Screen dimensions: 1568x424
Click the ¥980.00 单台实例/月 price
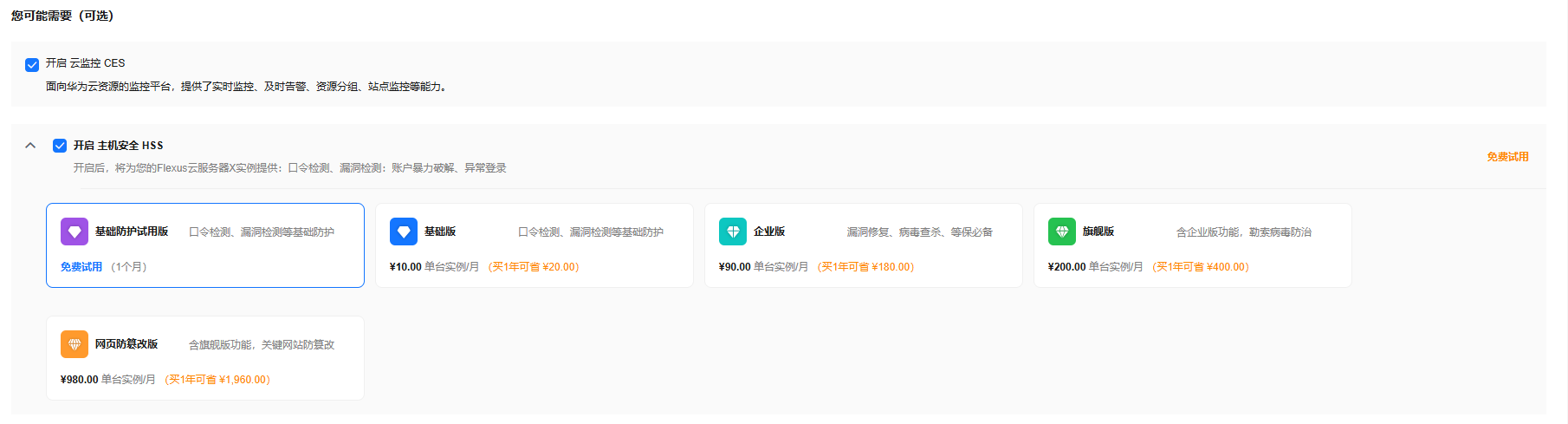[107, 380]
